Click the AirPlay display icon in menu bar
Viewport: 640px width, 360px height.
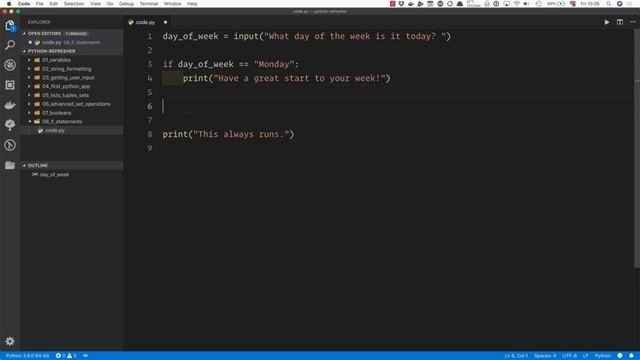(x=507, y=4)
